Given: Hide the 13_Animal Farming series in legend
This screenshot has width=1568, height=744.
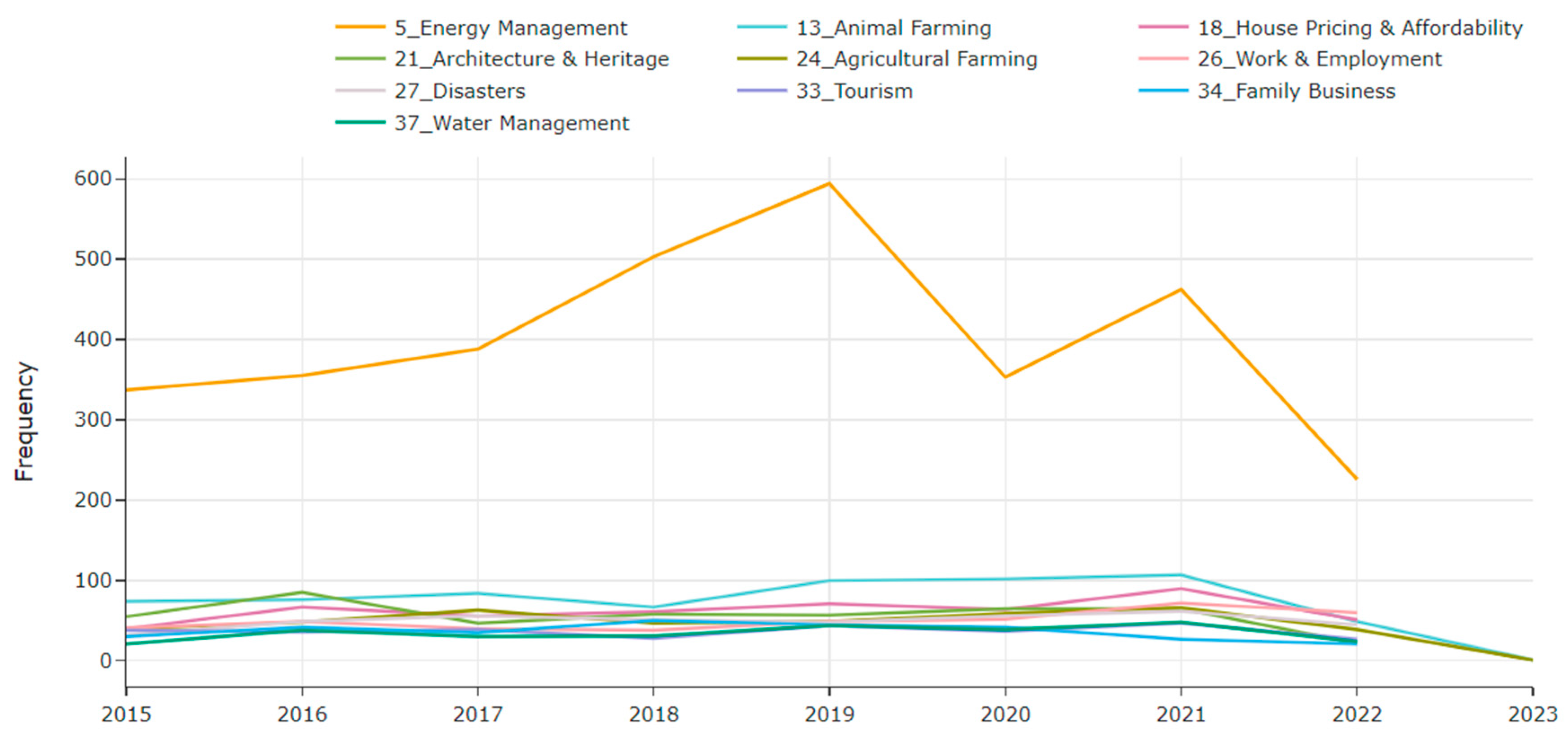Looking at the screenshot, I should coord(893,28).
